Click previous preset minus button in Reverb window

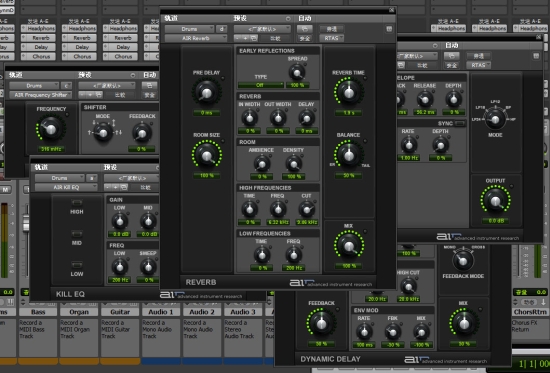coord(238,38)
